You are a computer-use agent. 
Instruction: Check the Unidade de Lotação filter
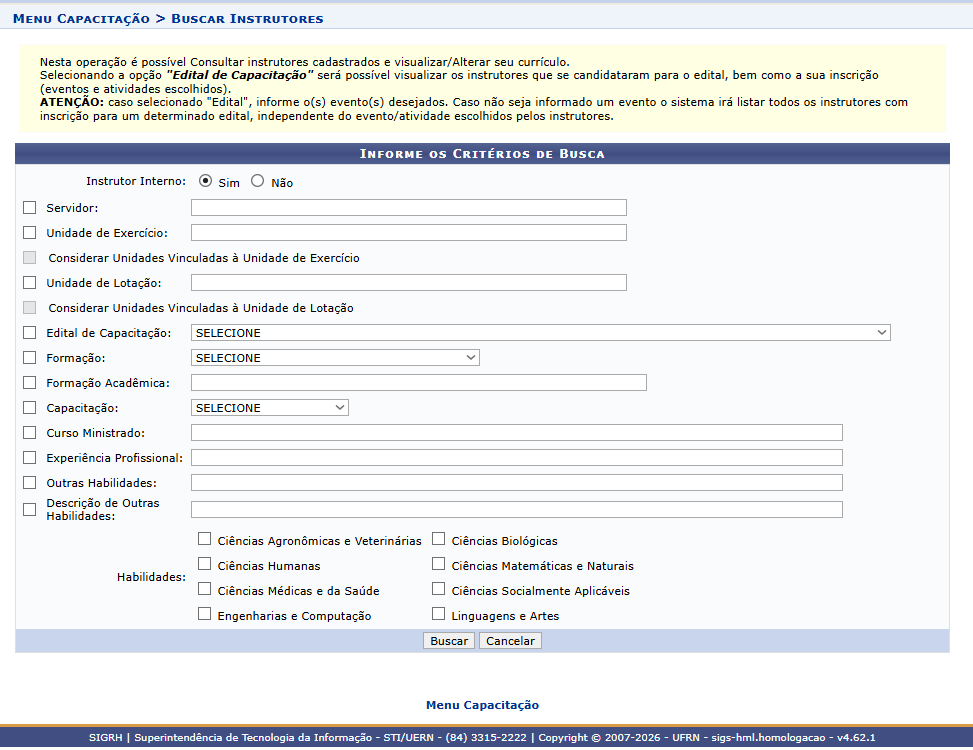tap(29, 282)
